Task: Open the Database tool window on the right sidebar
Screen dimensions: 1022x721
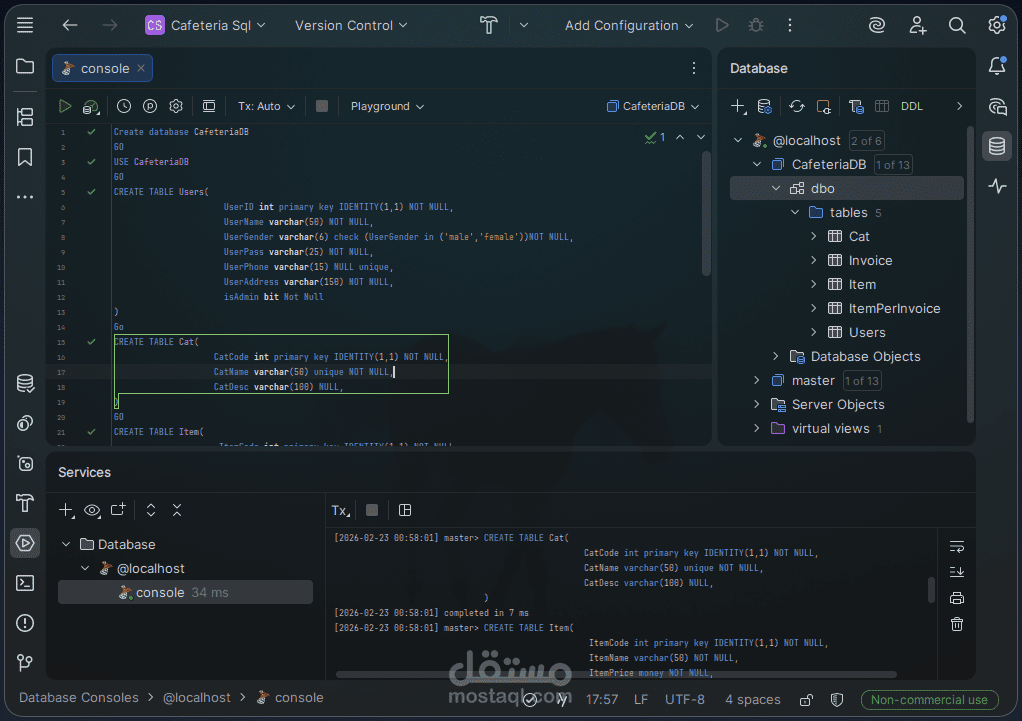Action: tap(997, 146)
